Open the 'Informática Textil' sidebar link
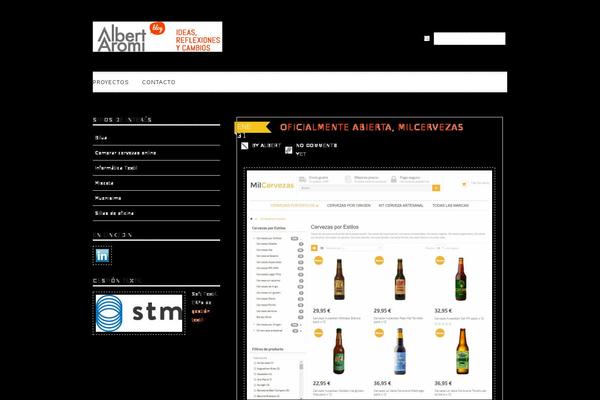The image size is (600, 400). 116,168
